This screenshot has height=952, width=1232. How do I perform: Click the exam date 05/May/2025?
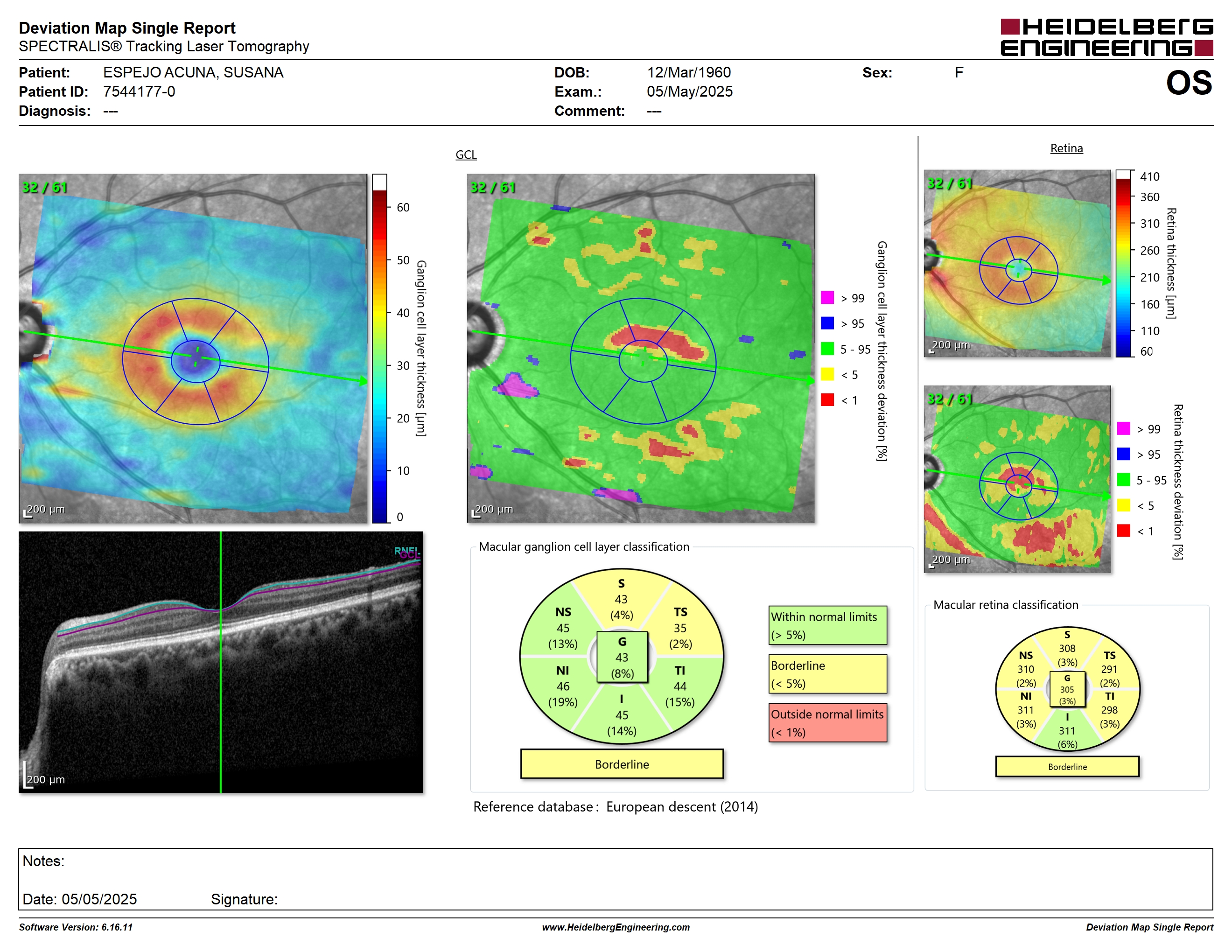689,91
